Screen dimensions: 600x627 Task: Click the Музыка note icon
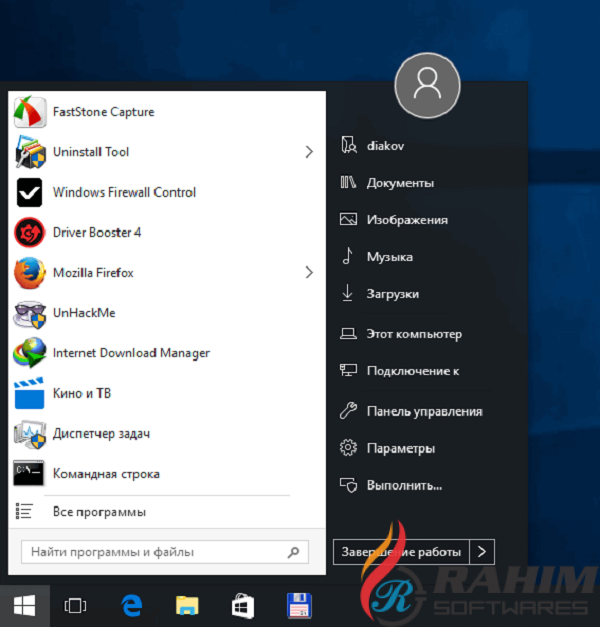(348, 256)
